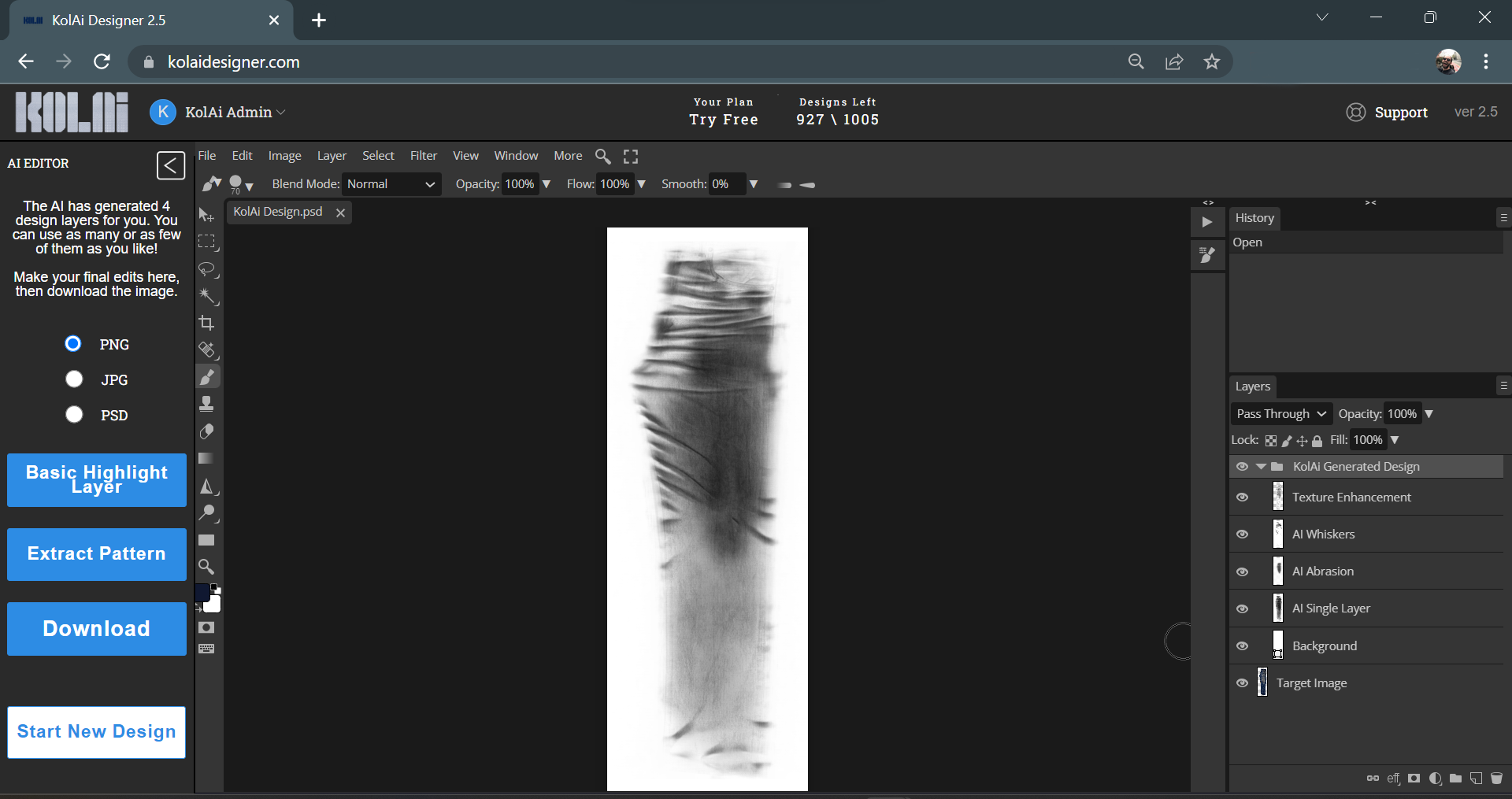1512x799 pixels.
Task: Select the Lasso tool
Action: 207,269
